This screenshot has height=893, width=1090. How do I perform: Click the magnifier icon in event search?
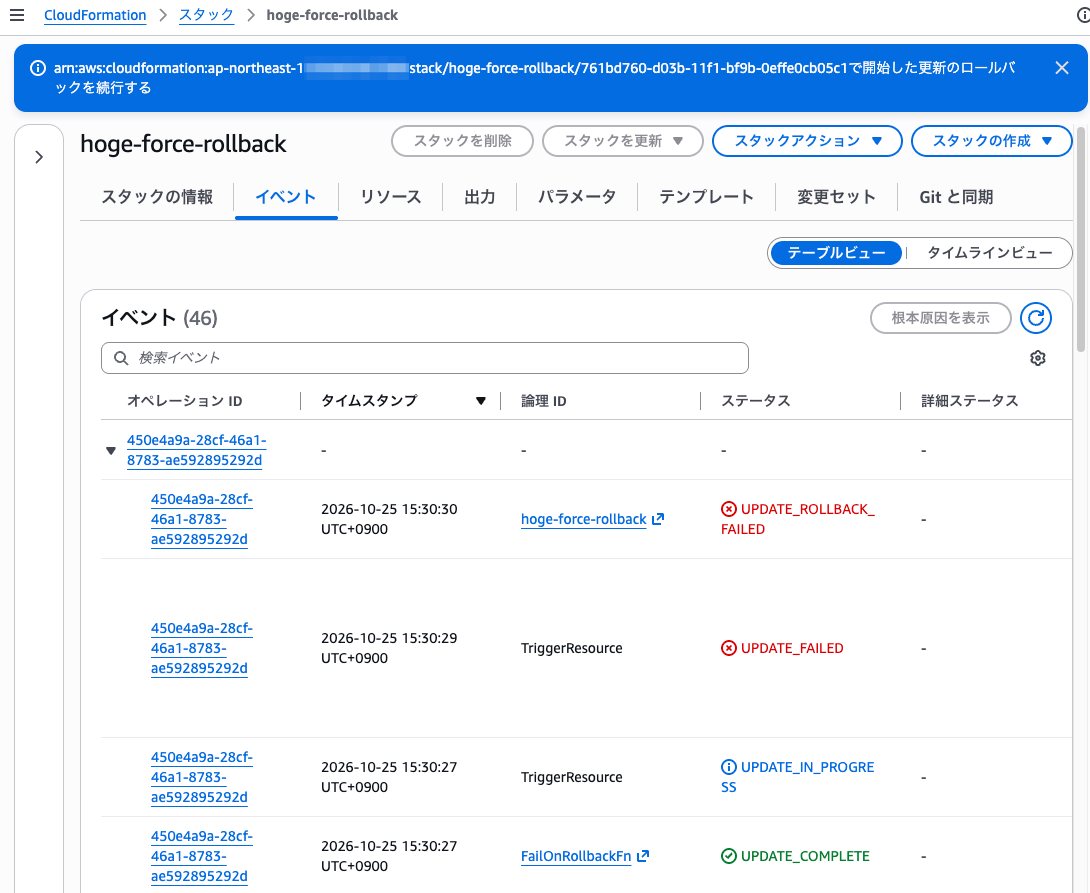(121, 358)
